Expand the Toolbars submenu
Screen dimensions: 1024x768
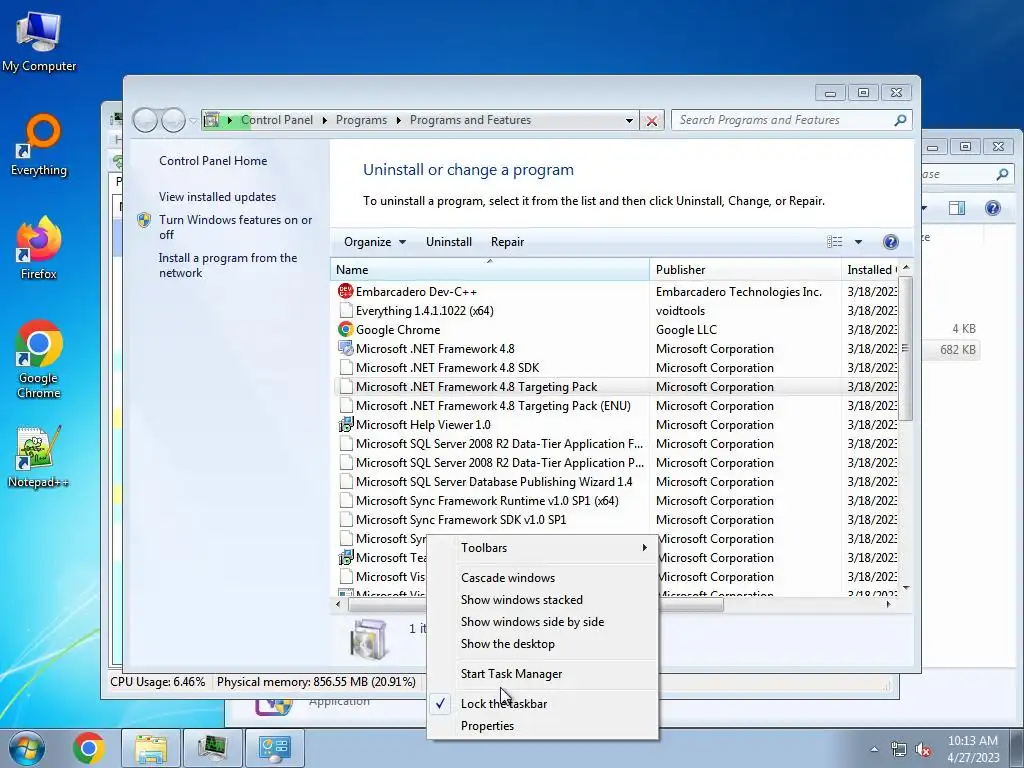pos(542,548)
